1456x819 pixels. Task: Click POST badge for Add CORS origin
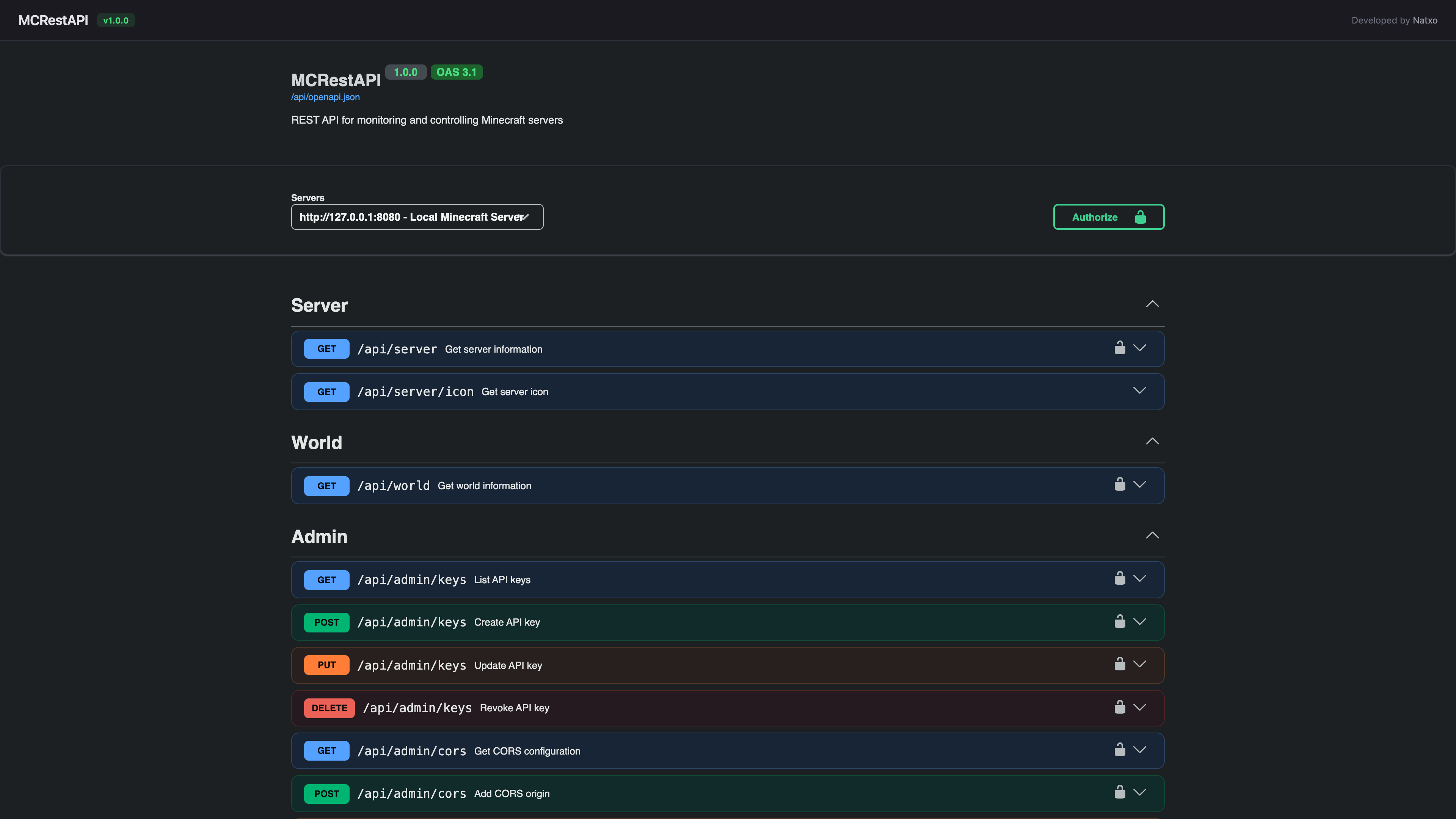click(327, 794)
